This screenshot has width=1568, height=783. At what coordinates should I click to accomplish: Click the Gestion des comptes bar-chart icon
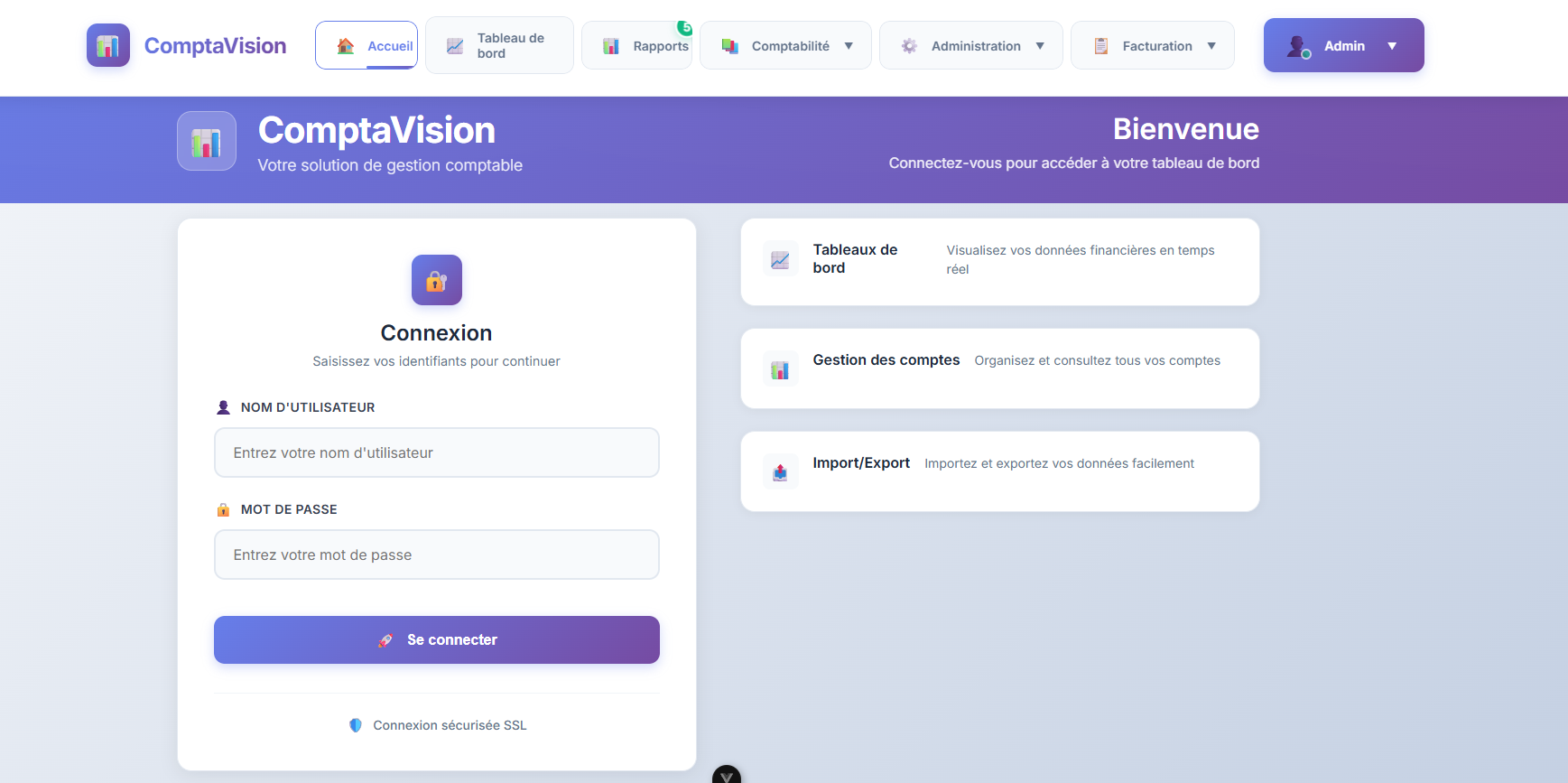pyautogui.click(x=780, y=369)
